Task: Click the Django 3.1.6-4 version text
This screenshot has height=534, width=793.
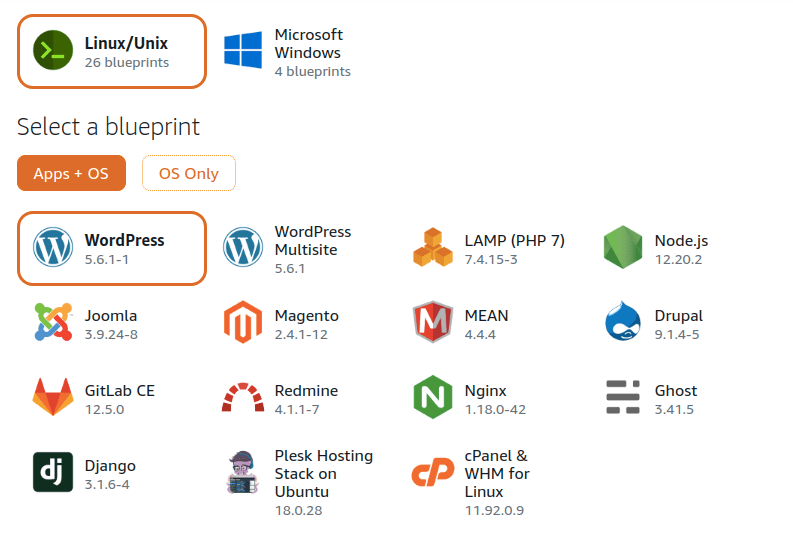Action: click(107, 484)
